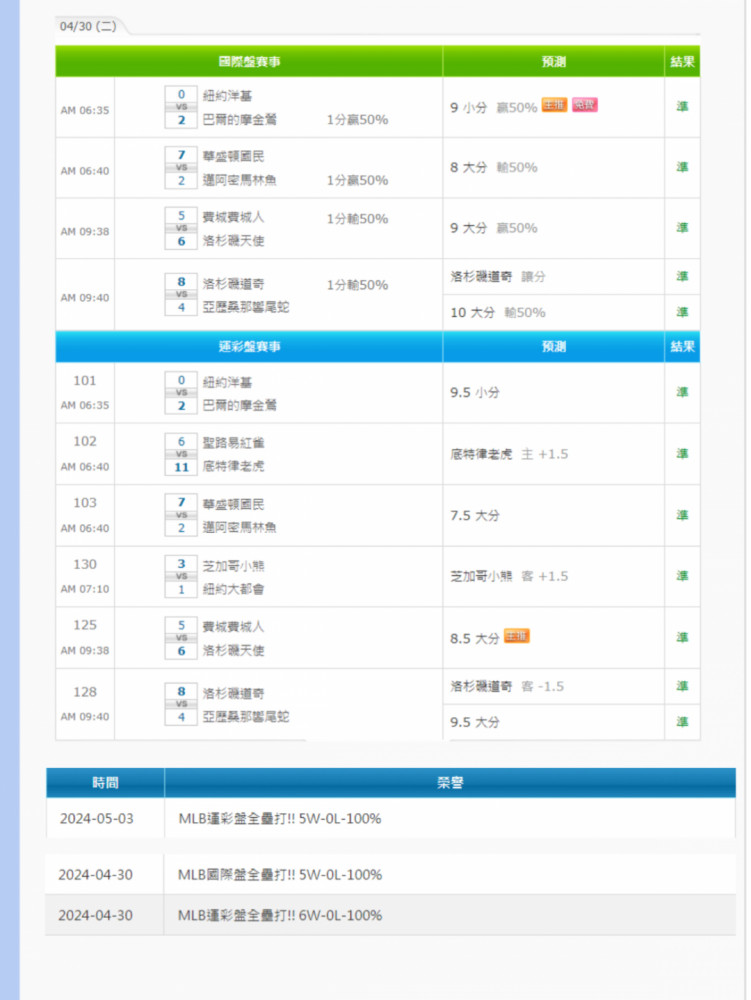Click 費城費城人 in the 國際盤 AM 09:38 row
751x1000 pixels.
coord(233,217)
